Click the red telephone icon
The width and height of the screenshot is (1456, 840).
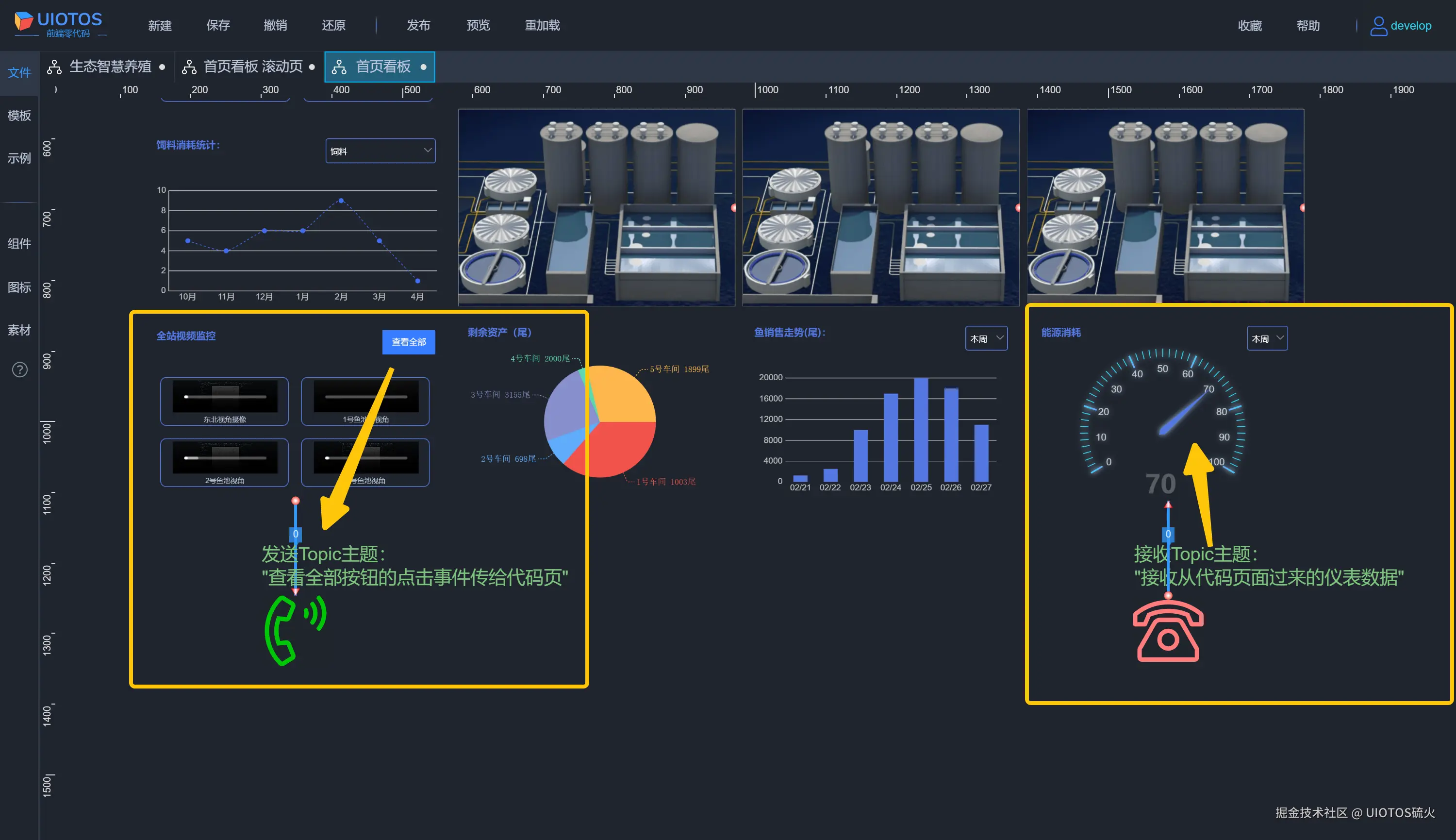pos(1168,631)
